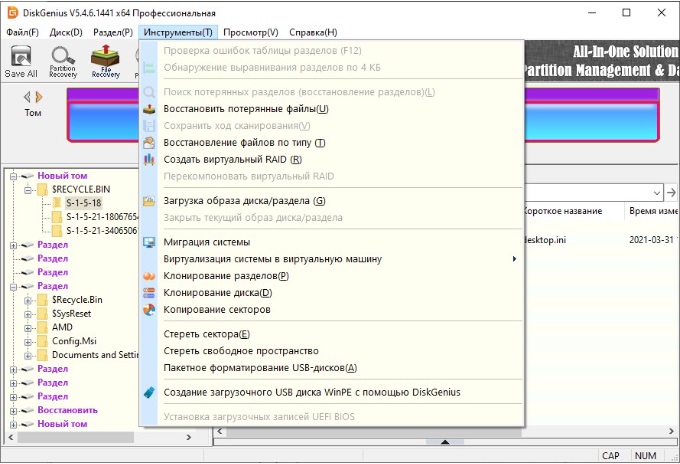Expand the AMD folder in the tree
The width and height of the screenshot is (680, 464).
coord(29,327)
